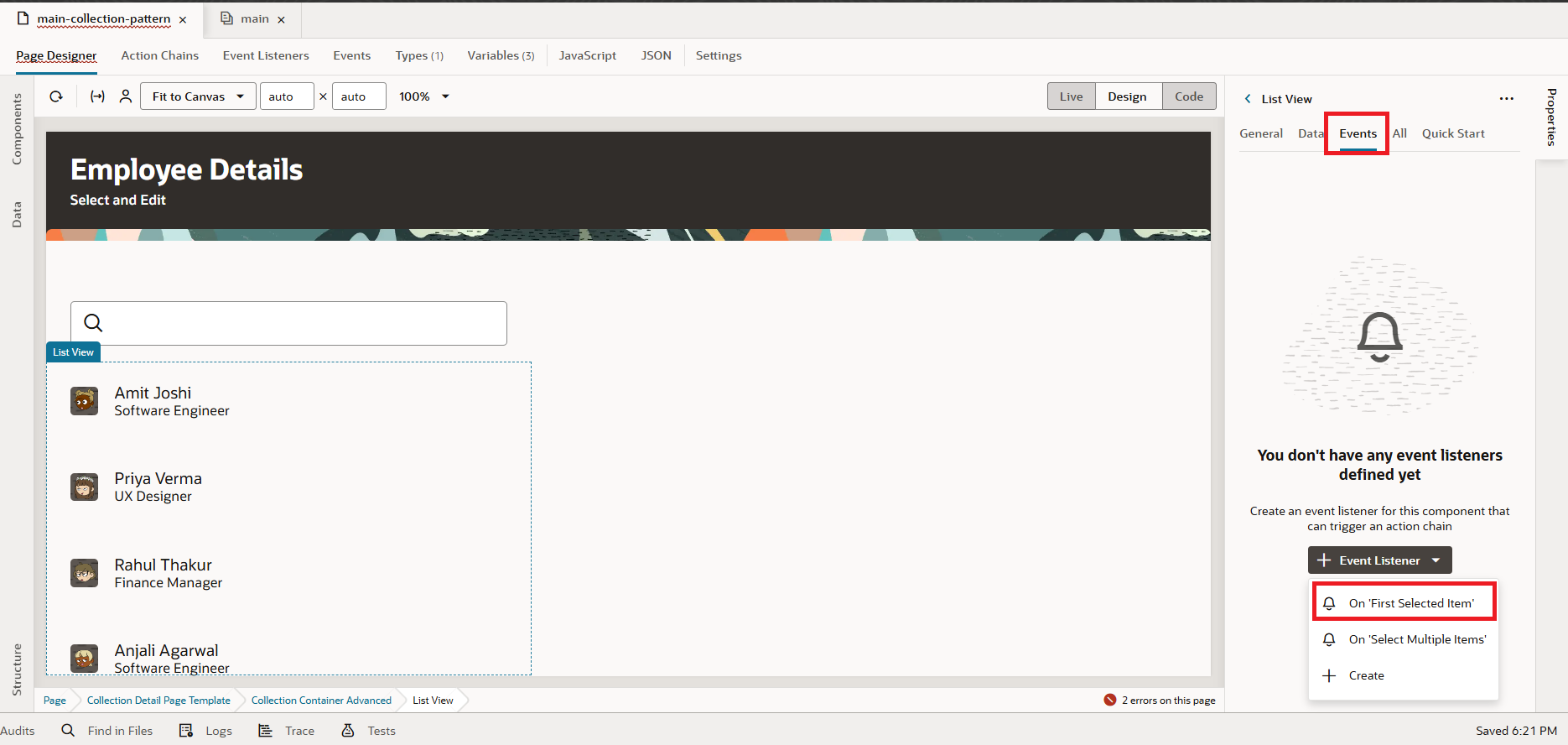The width and height of the screenshot is (1568, 745).
Task: Click bell icon for Select Multiple Items
Action: [x=1329, y=639]
